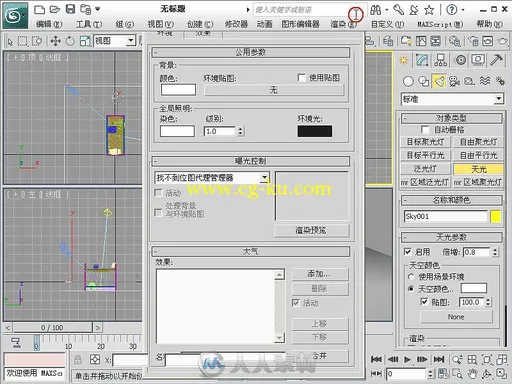Screen dimensions: 512x384
Task: Toggle the 启用 skylight checkbox
Action: click(408, 252)
